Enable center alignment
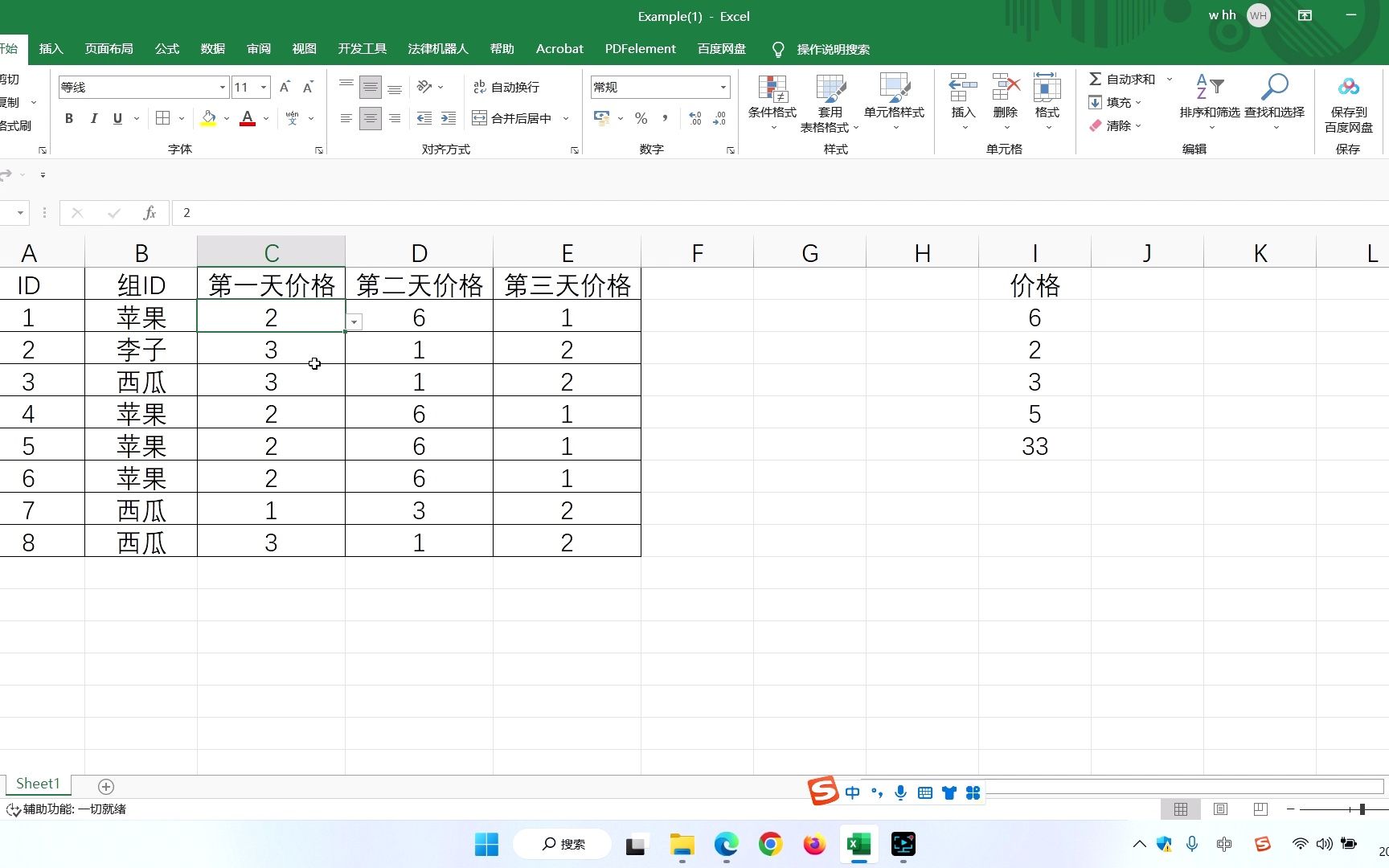Image resolution: width=1389 pixels, height=868 pixels. click(x=370, y=118)
